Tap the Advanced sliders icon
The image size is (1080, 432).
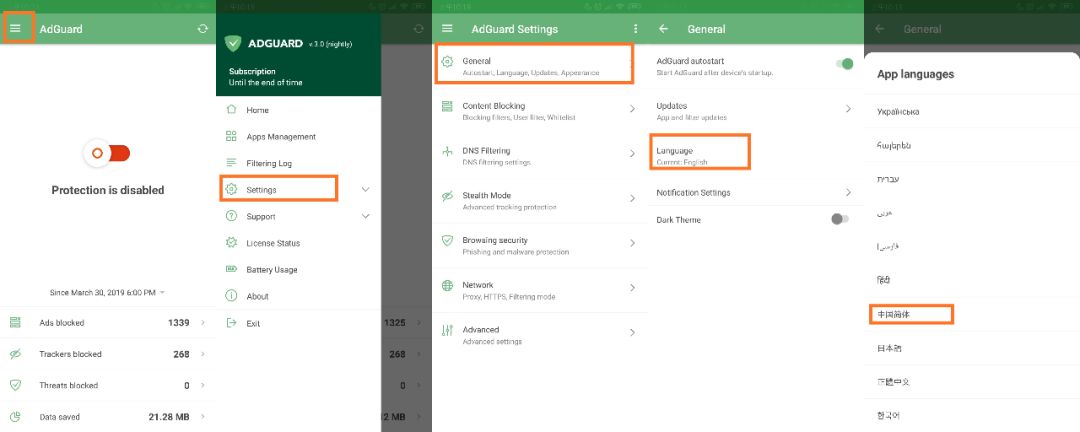click(447, 331)
